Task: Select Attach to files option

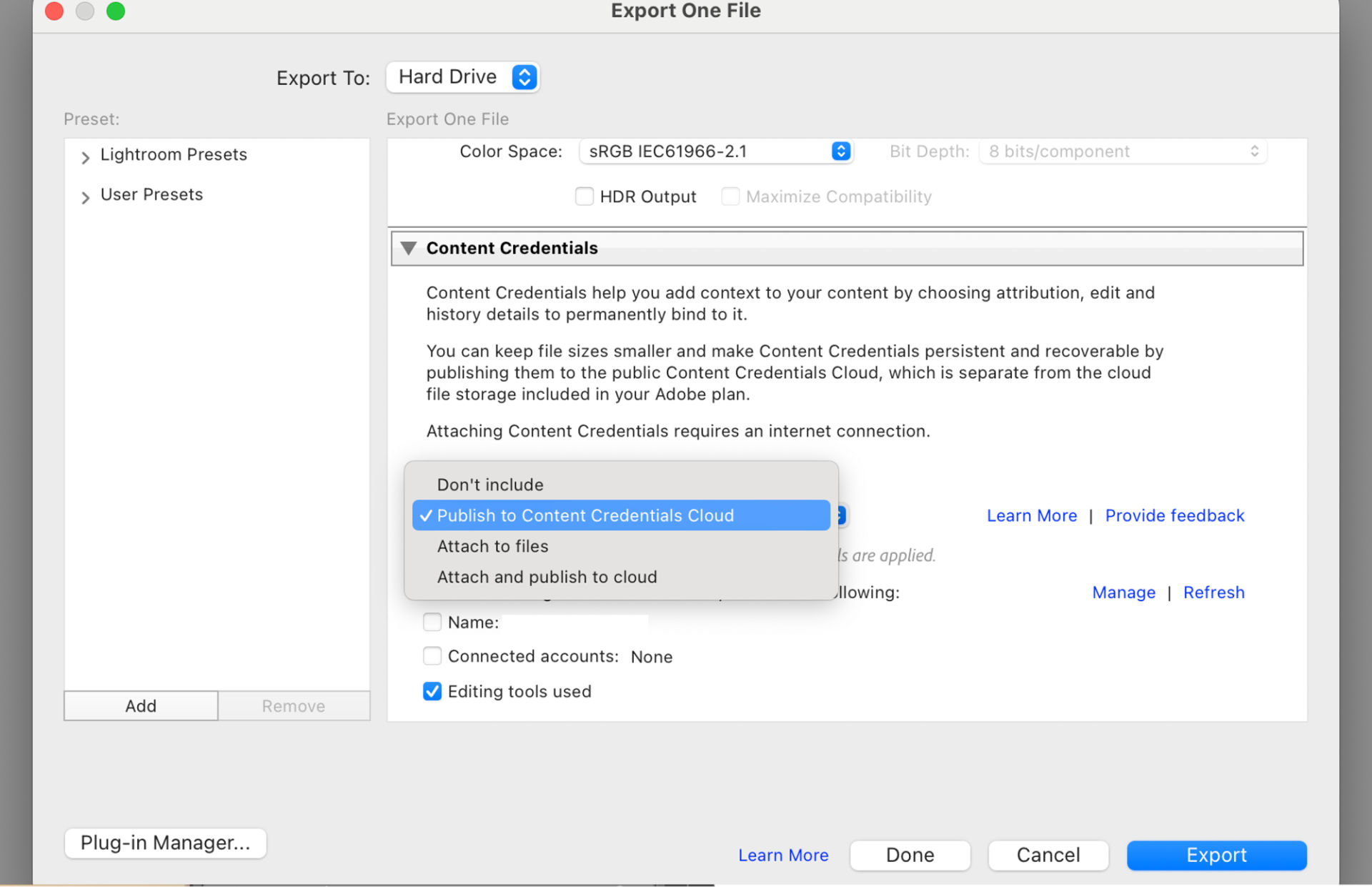Action: (621, 546)
